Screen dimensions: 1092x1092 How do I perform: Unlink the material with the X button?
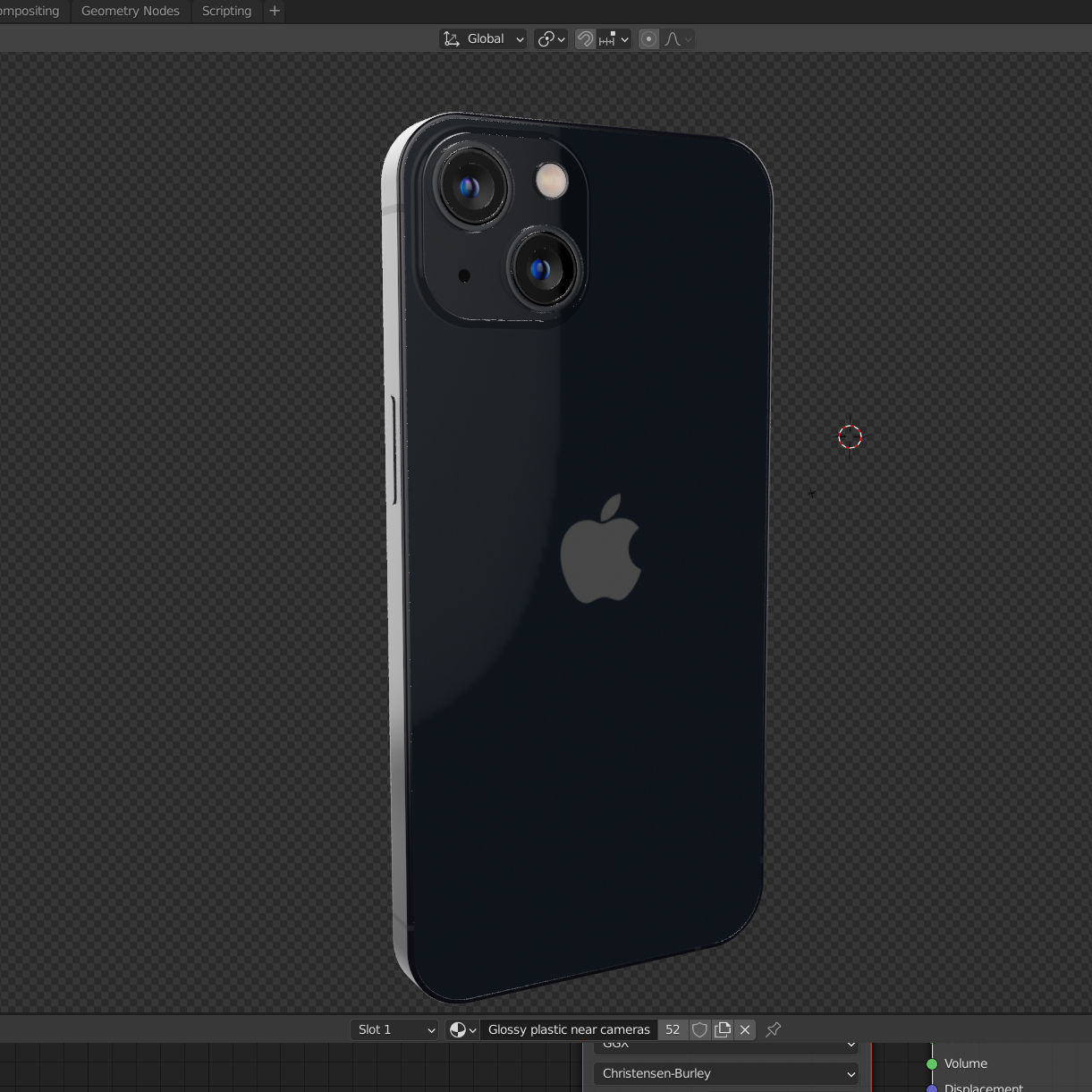coord(745,1029)
